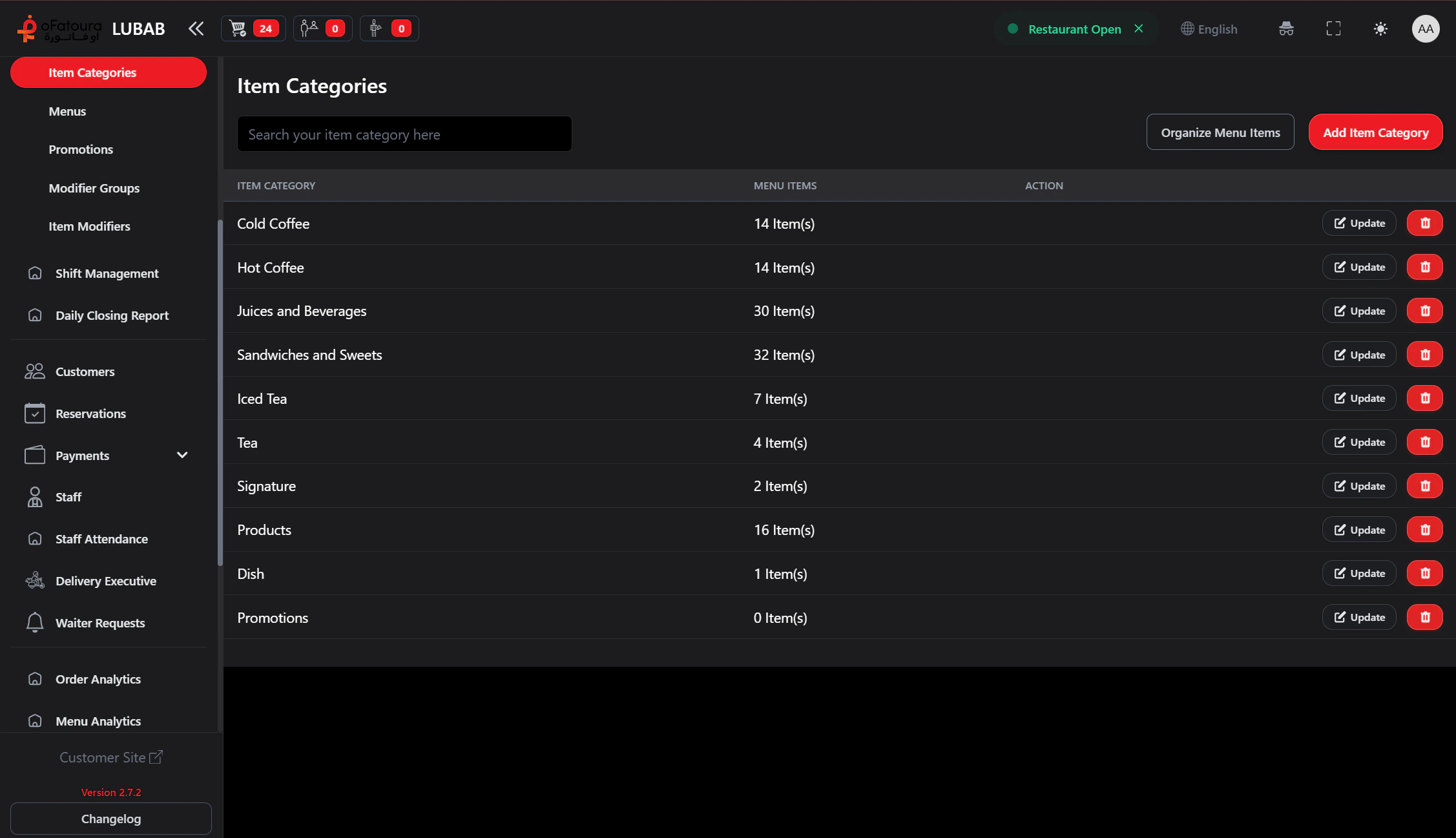The height and width of the screenshot is (838, 1456).
Task: Click the incognito spy hat icon
Action: pos(1286,28)
